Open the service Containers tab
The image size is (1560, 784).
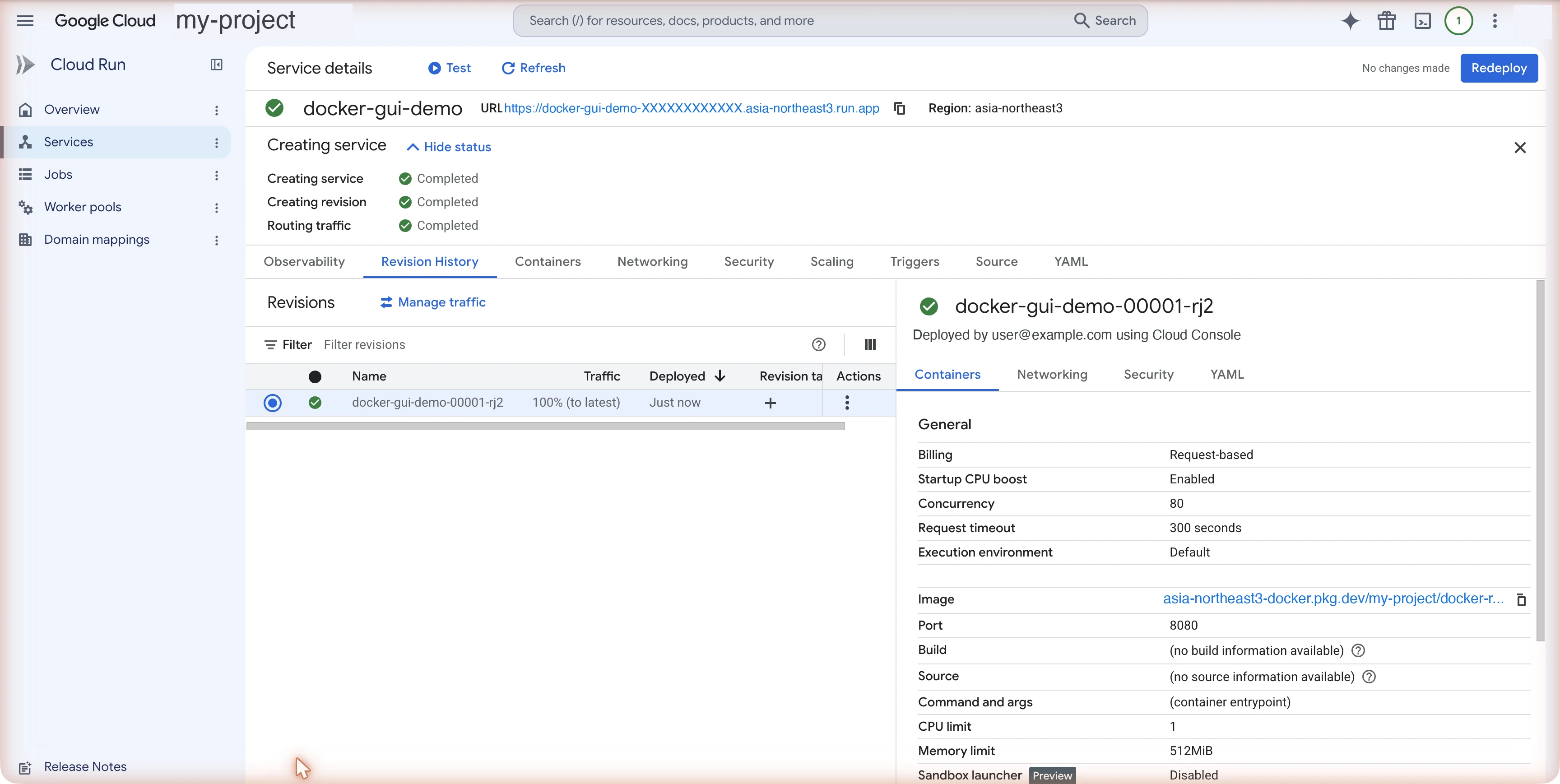pos(548,261)
